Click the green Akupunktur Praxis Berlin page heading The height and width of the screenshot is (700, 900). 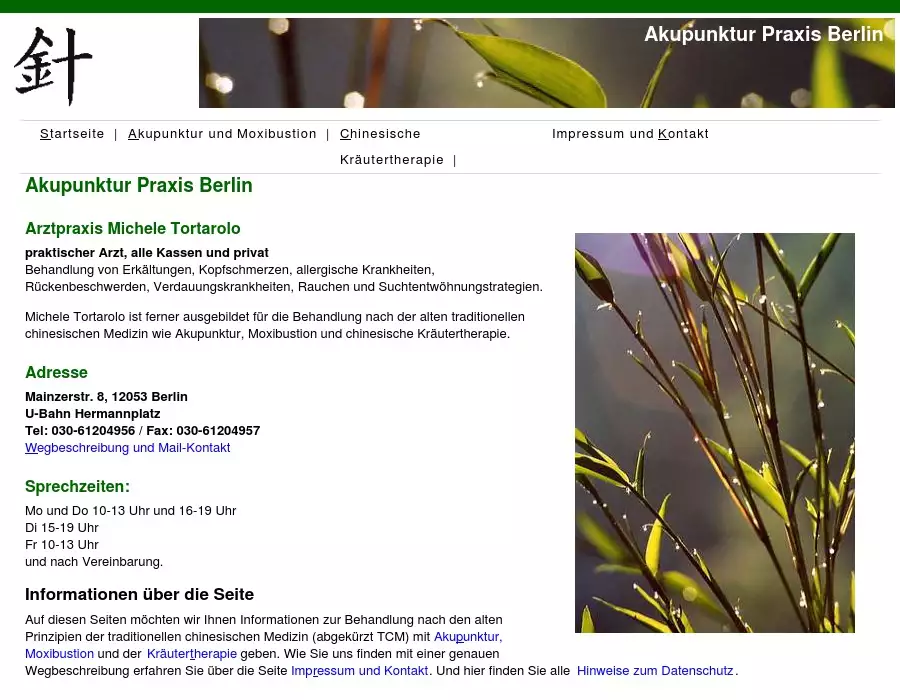(139, 186)
